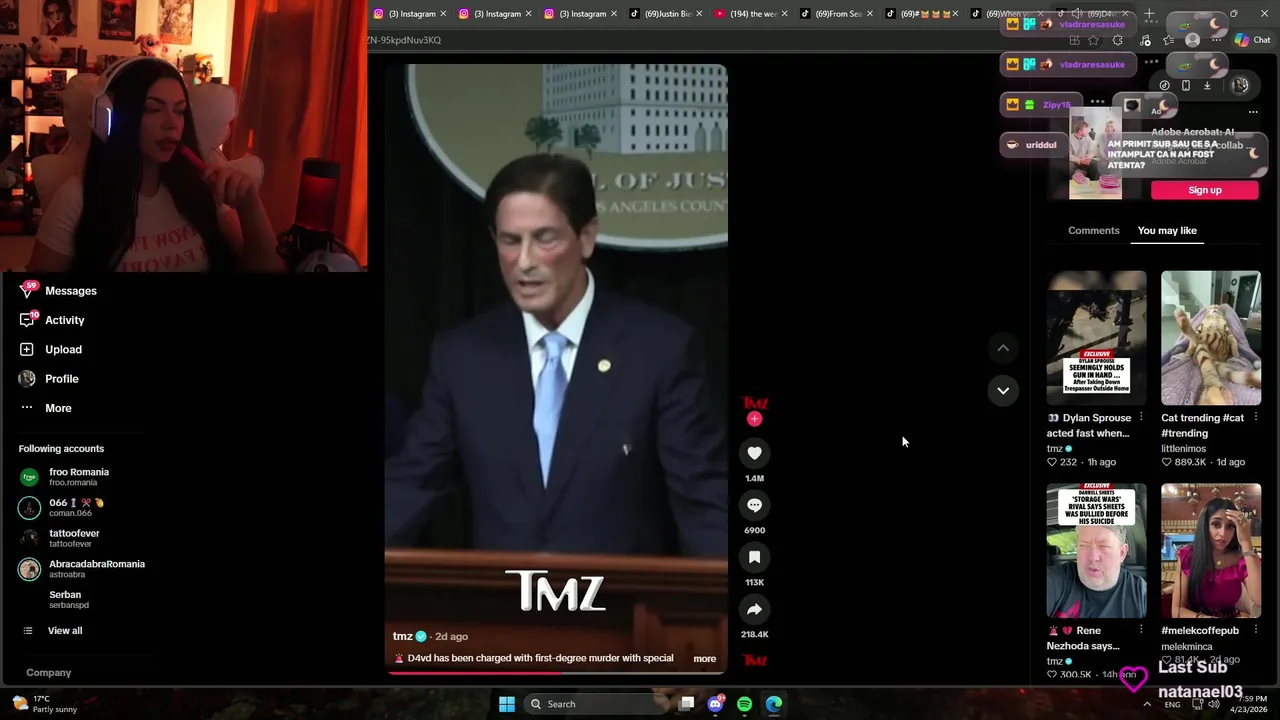Open browser extensions puzzle icon
The height and width of the screenshot is (720, 1280).
1117,40
